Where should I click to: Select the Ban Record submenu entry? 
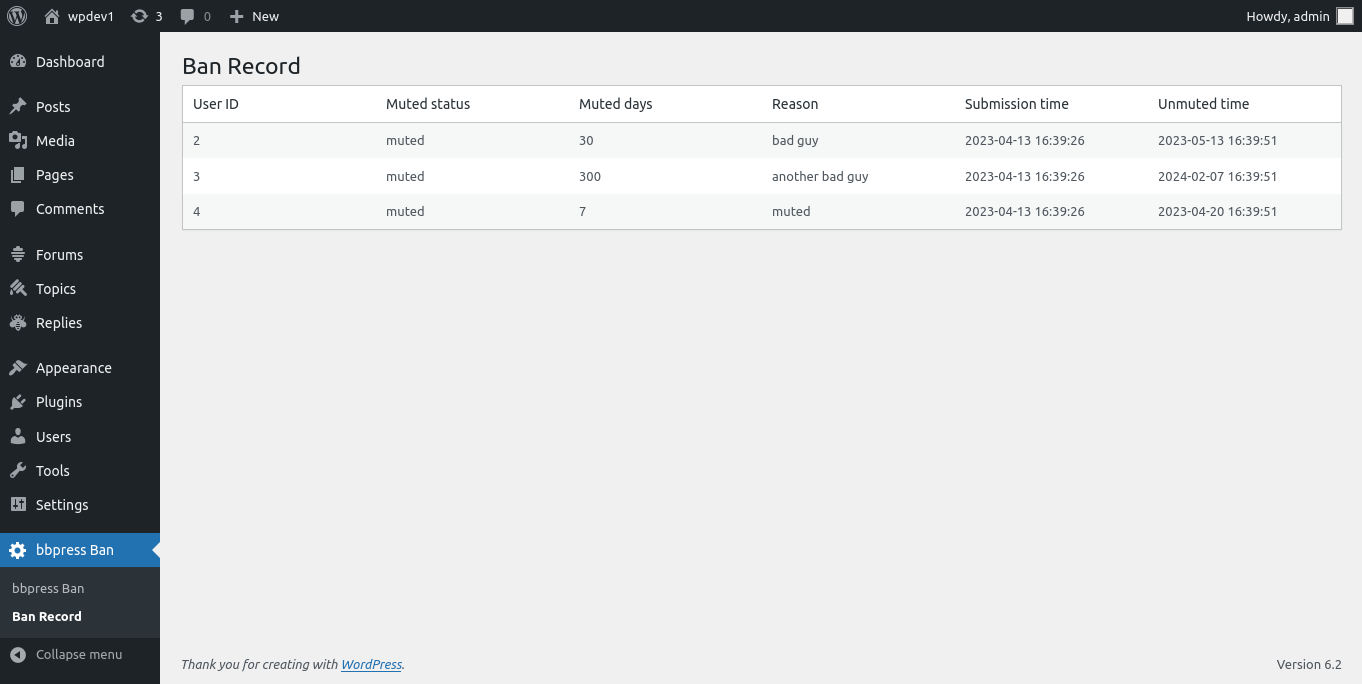(47, 617)
